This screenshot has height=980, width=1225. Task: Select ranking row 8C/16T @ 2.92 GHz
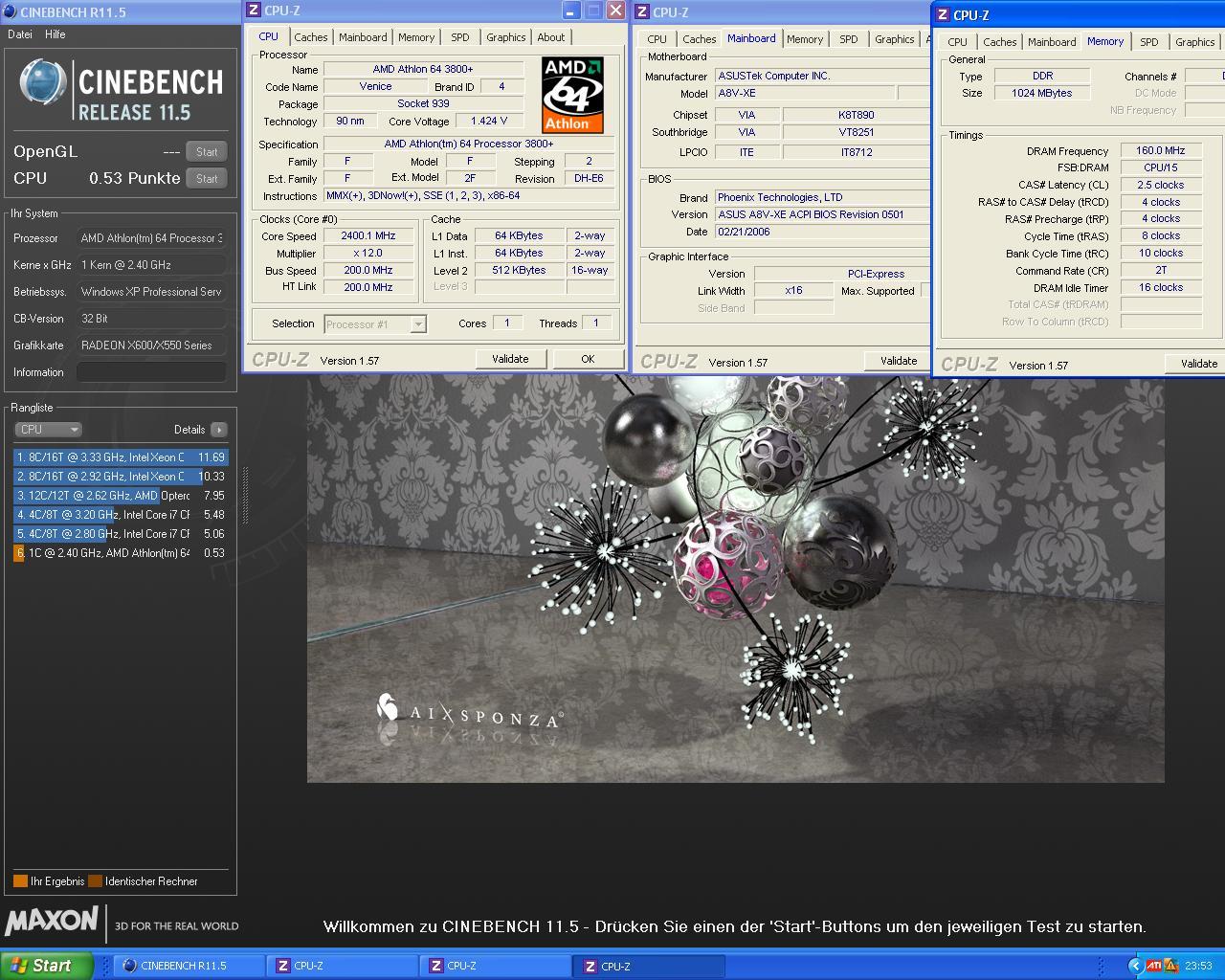tap(121, 477)
